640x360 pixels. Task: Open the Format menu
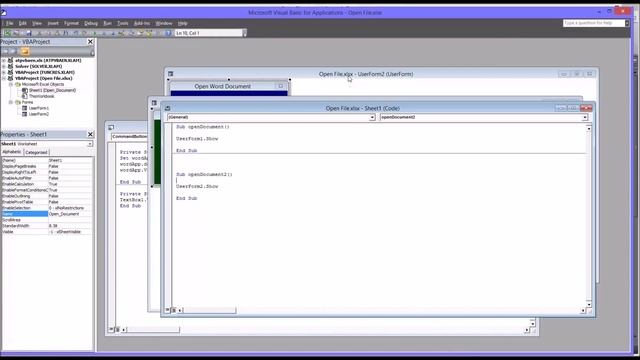71,23
